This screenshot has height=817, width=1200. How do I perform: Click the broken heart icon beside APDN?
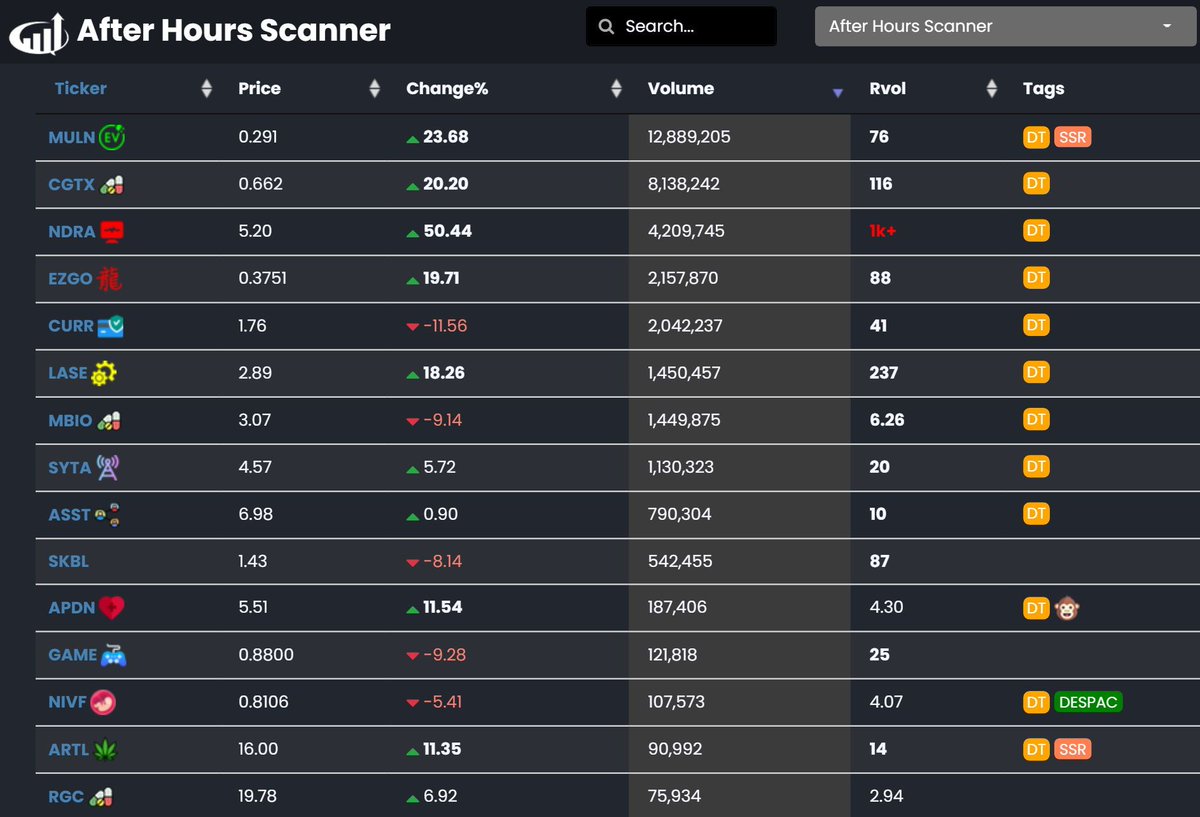pos(111,608)
